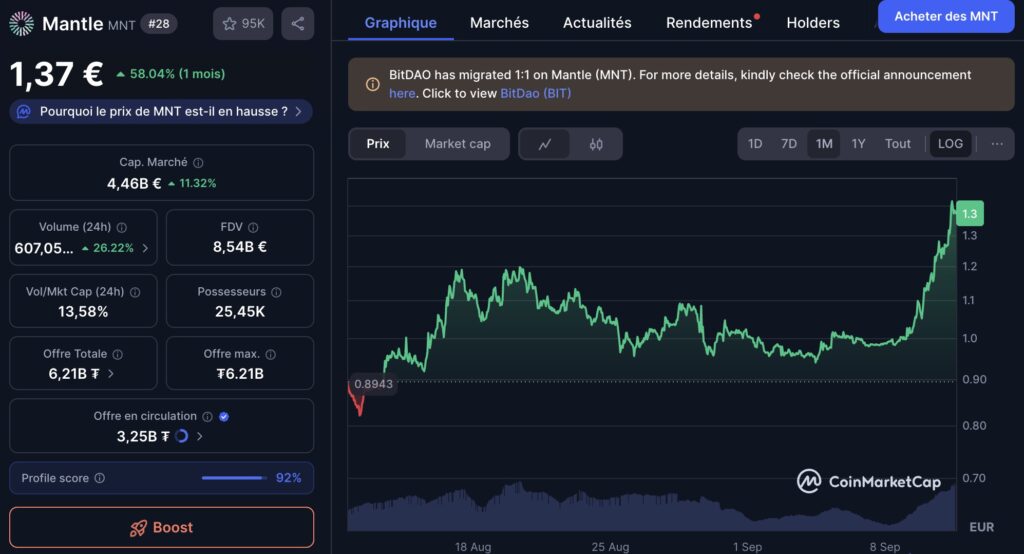The width and height of the screenshot is (1024, 554).
Task: Click the 92% profile score value
Action: (x=288, y=478)
